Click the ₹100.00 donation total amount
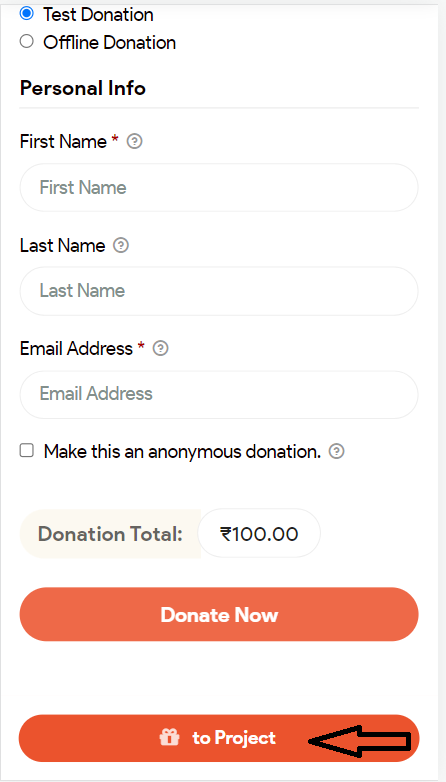Screen dimensions: 446x782 tap(259, 534)
